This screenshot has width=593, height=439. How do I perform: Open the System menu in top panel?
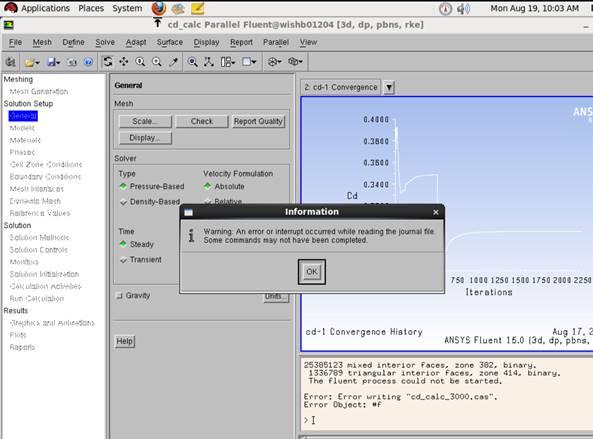(127, 8)
